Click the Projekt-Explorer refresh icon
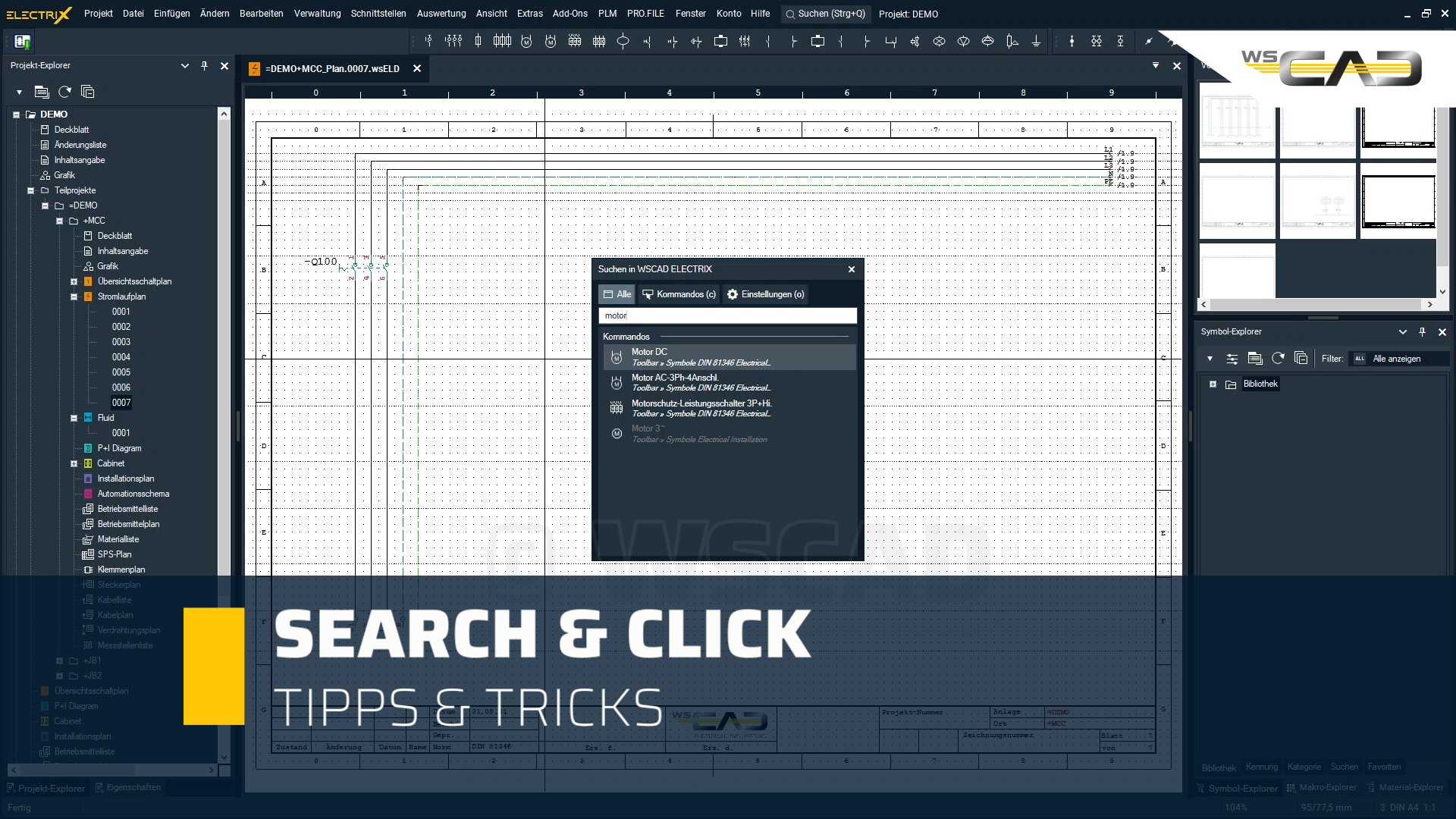This screenshot has height=819, width=1456. pyautogui.click(x=64, y=91)
